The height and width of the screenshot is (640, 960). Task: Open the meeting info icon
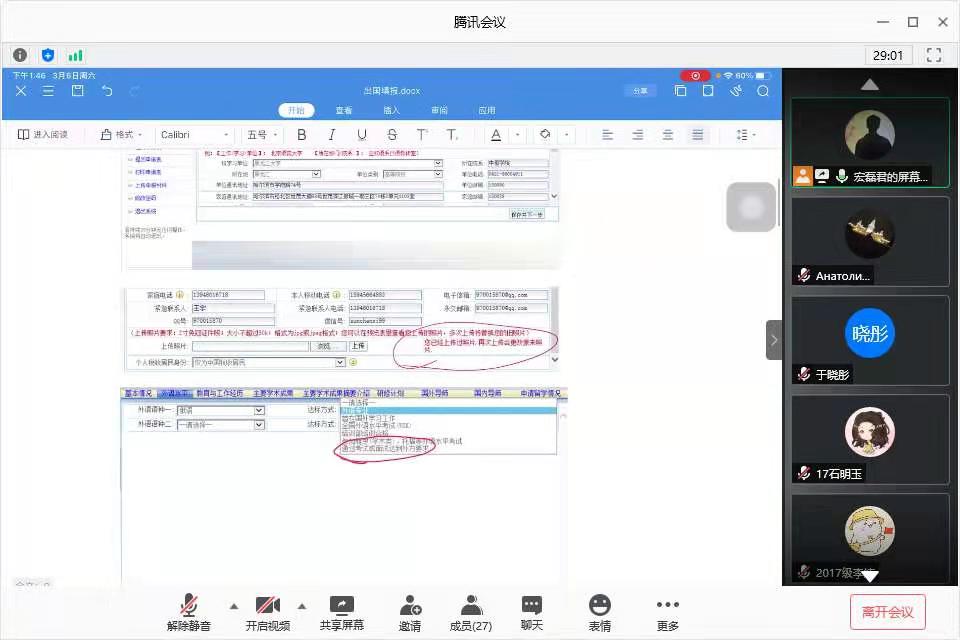[x=20, y=55]
